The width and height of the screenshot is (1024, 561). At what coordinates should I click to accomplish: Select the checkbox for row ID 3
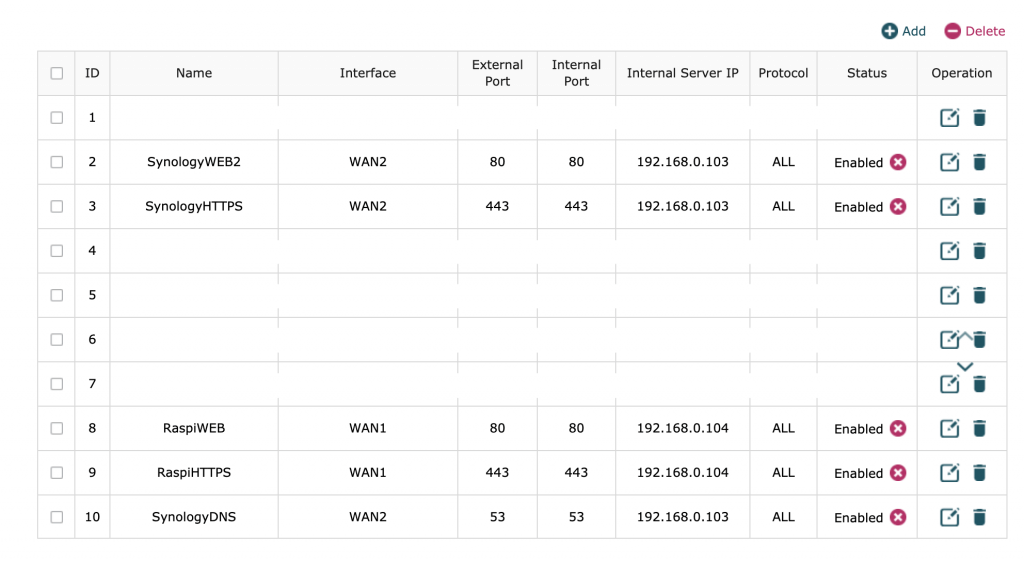(x=57, y=207)
